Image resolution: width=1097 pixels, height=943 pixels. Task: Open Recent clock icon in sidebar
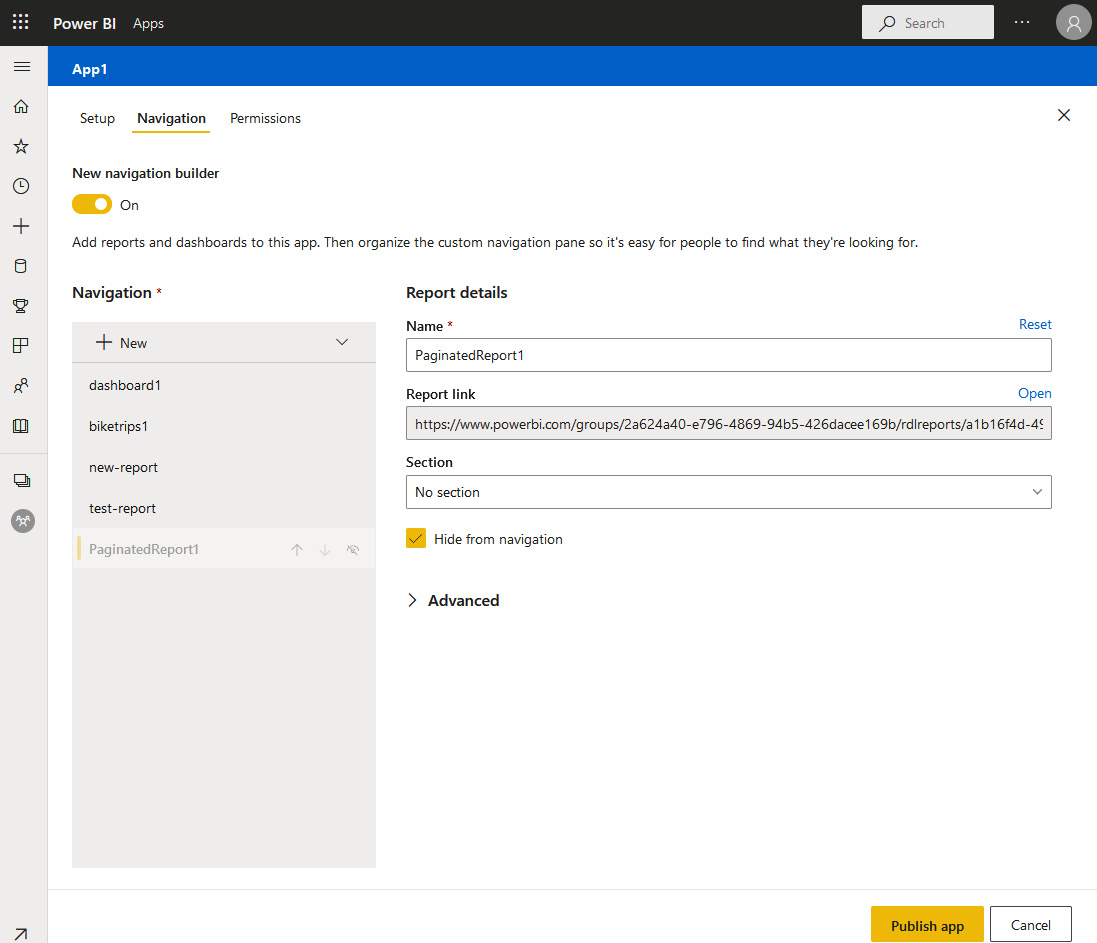click(x=21, y=186)
